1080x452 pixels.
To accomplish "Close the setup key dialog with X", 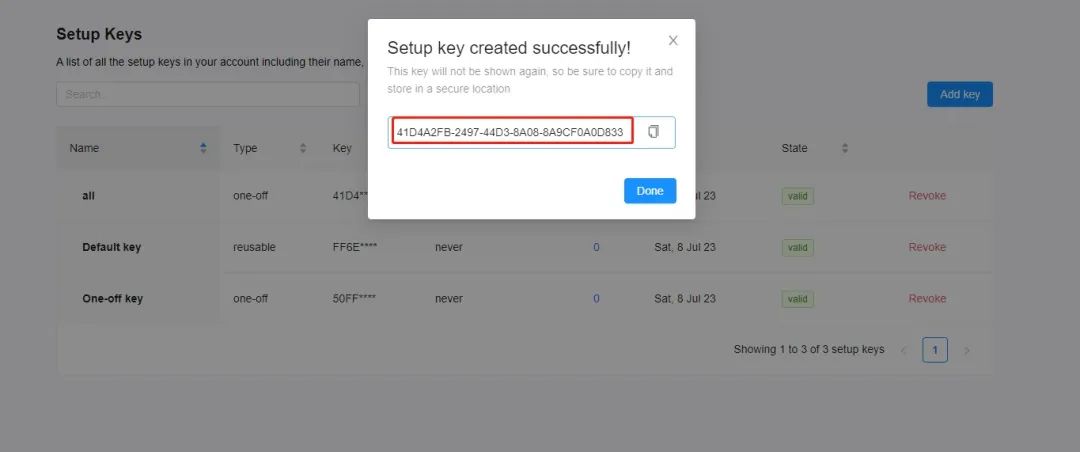I will [x=673, y=41].
